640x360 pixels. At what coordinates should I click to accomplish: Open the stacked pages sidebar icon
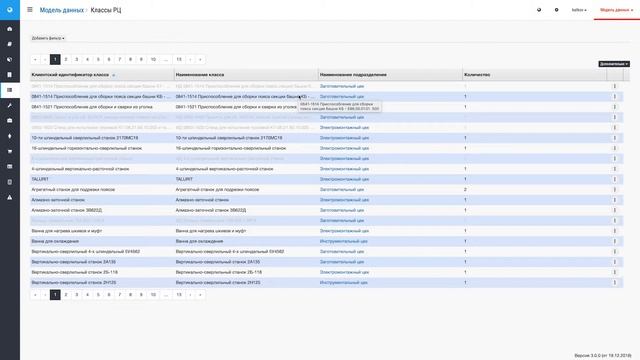pos(10,44)
